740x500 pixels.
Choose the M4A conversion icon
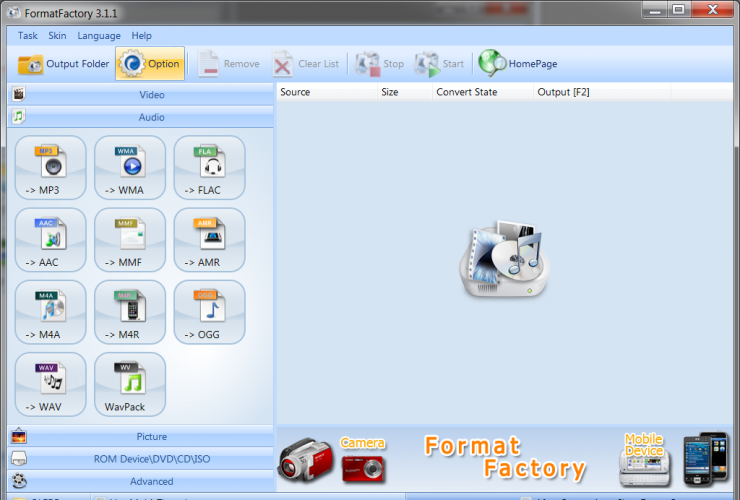(50, 312)
